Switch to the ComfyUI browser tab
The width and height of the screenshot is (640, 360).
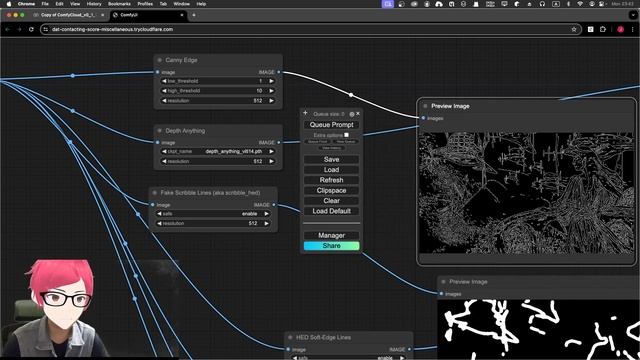tap(148, 15)
